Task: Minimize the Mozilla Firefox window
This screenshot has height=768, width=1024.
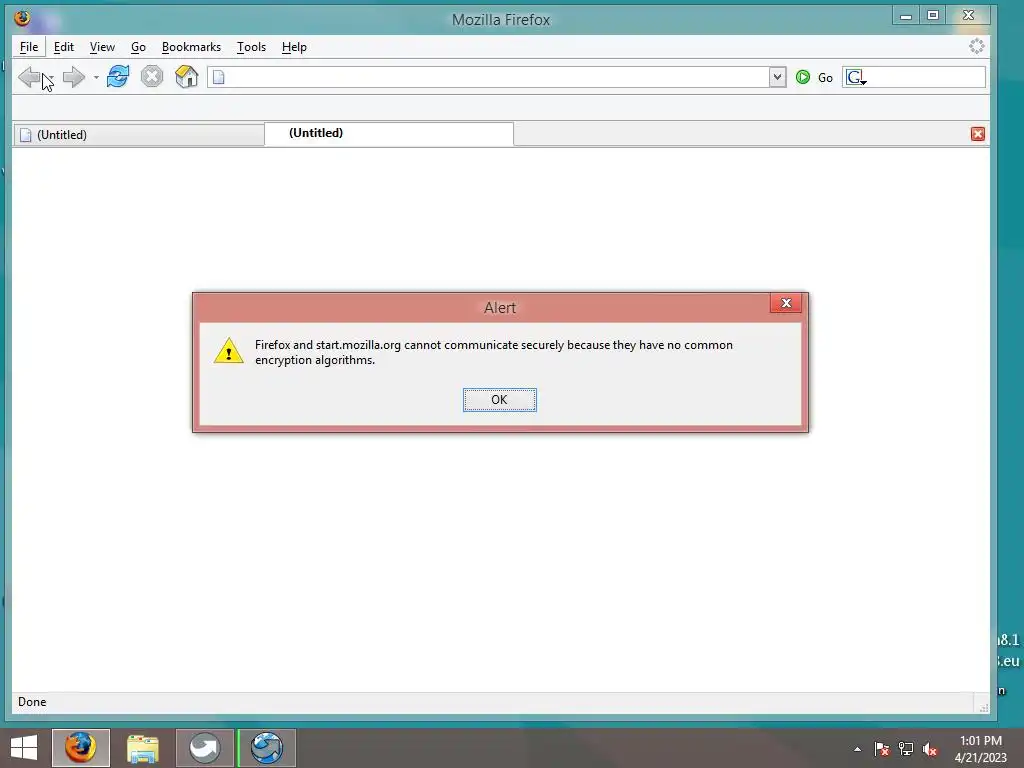Action: click(x=906, y=16)
